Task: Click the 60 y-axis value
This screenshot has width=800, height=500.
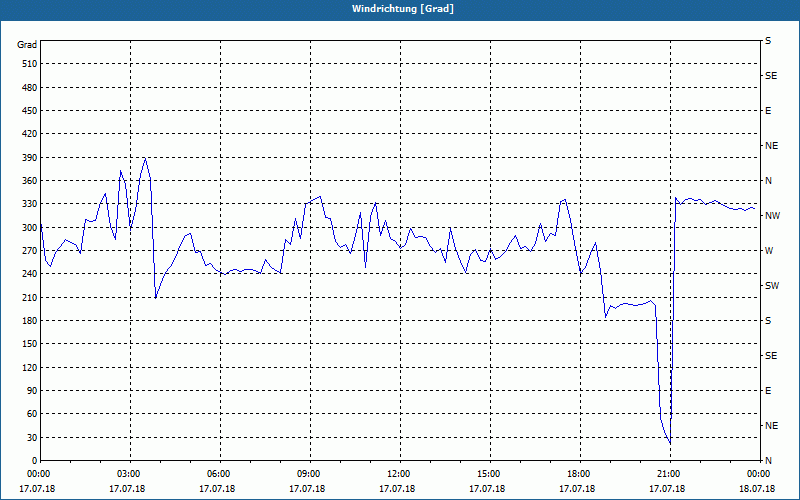Action: tap(32, 414)
